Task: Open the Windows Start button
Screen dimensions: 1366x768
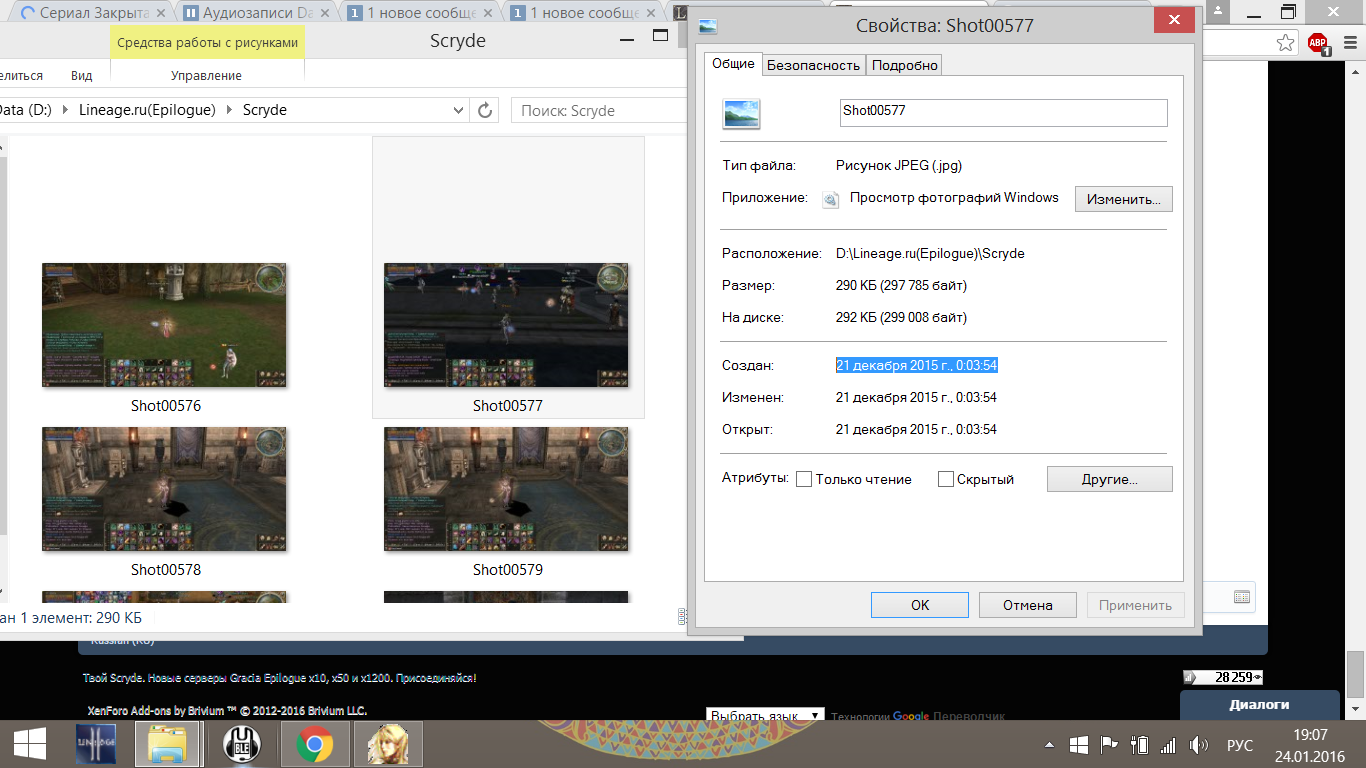Action: point(29,744)
